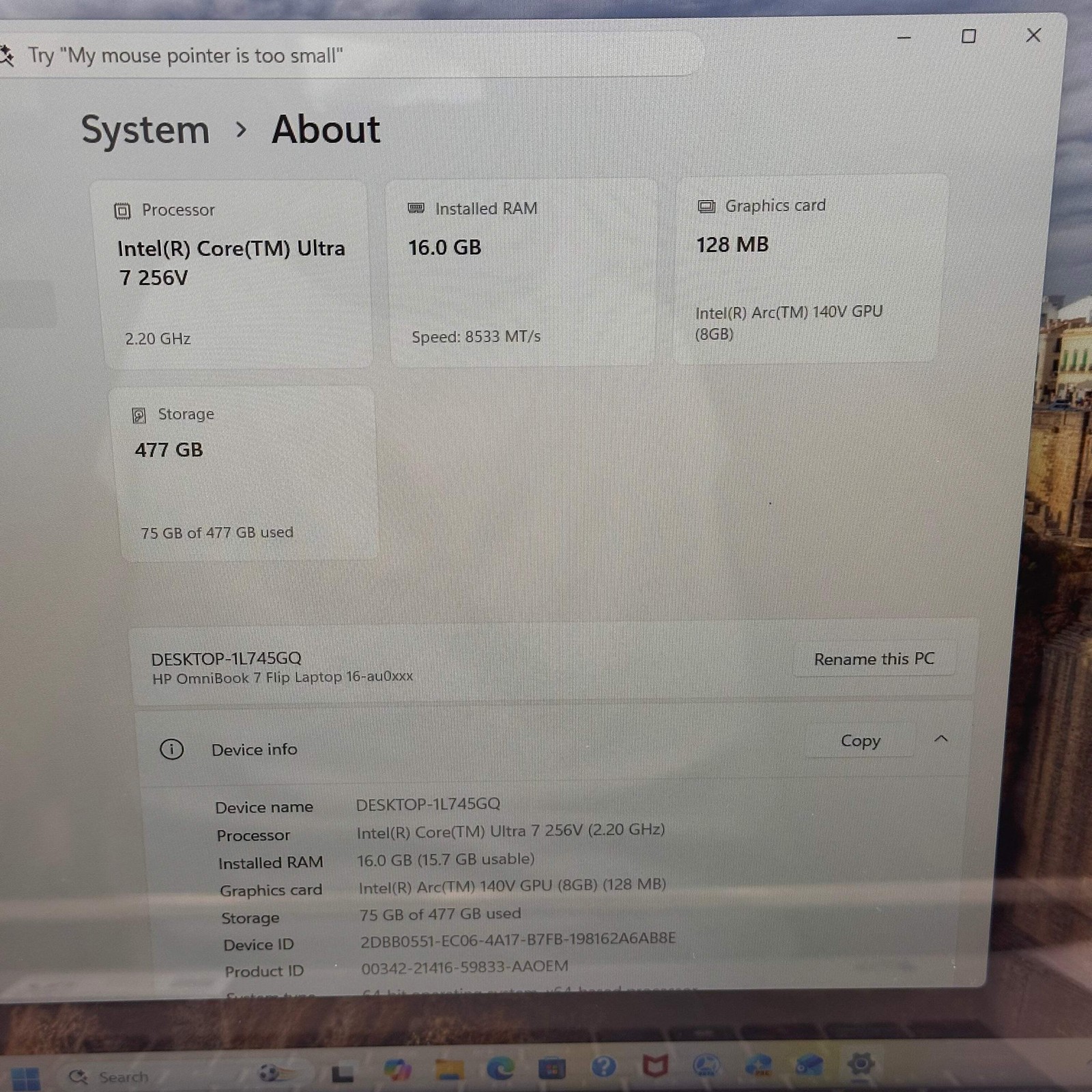Click the About breadcrumb title

tap(326, 129)
